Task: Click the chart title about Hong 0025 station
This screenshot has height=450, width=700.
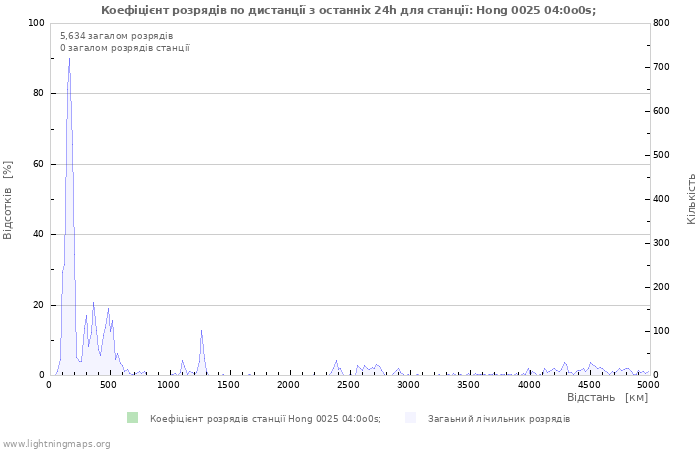Action: (x=348, y=10)
